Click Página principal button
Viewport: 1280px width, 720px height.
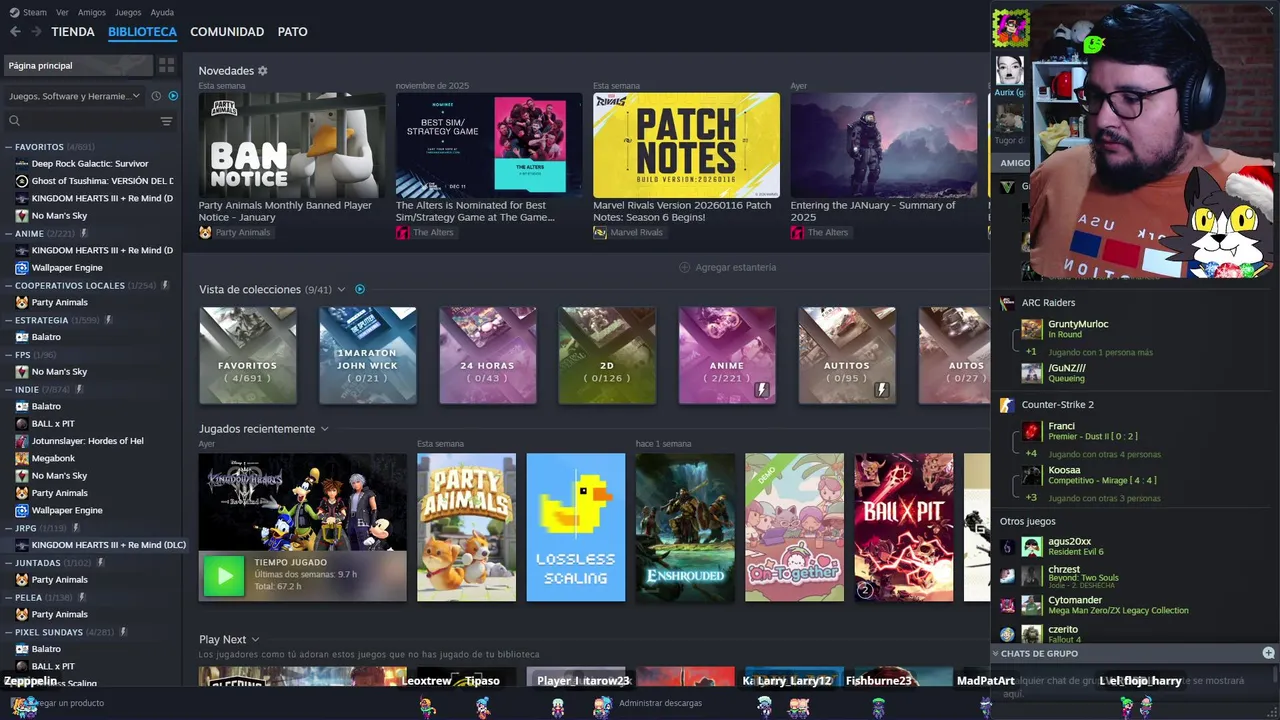pos(78,65)
